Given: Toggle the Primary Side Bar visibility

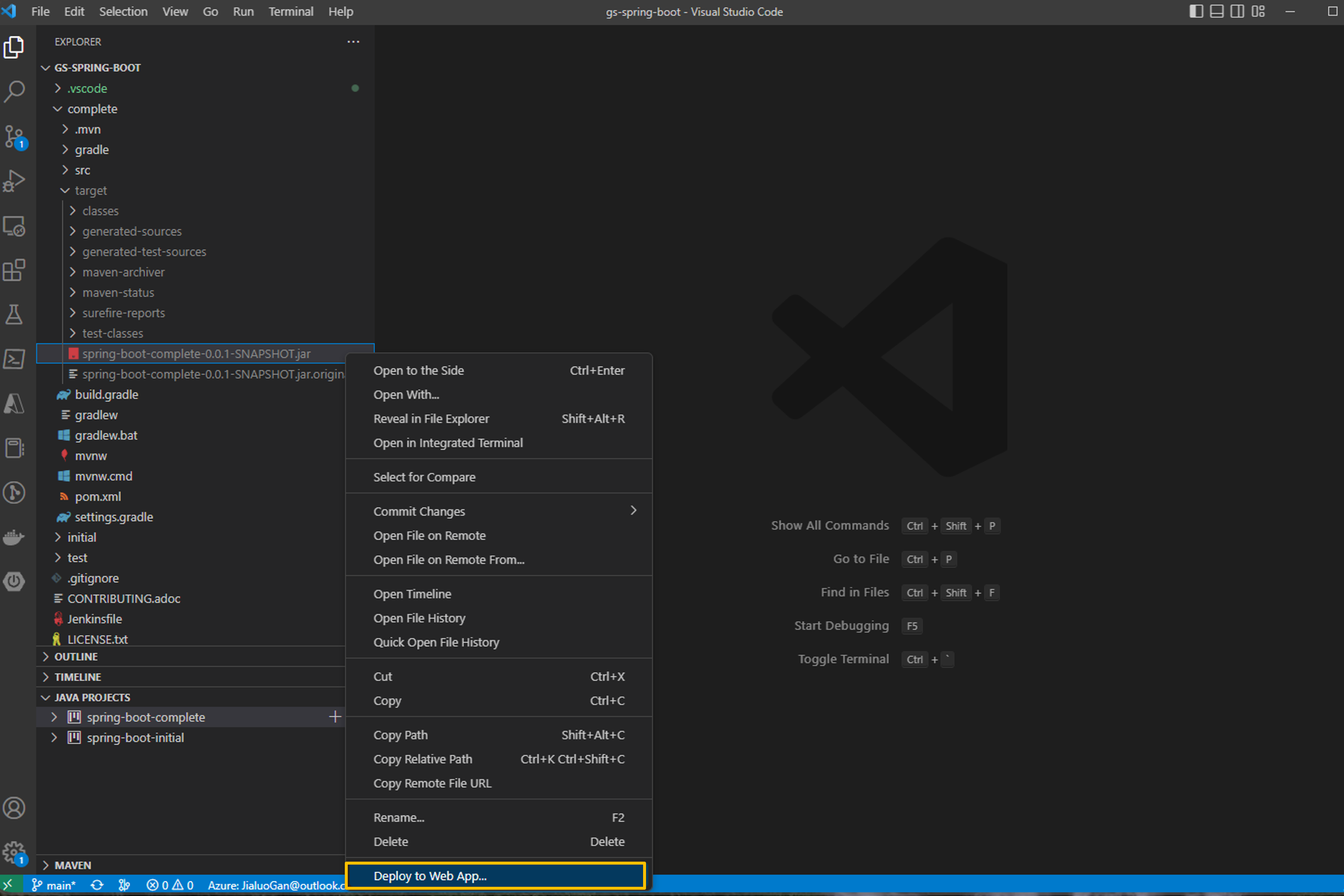Looking at the screenshot, I should tap(1196, 11).
